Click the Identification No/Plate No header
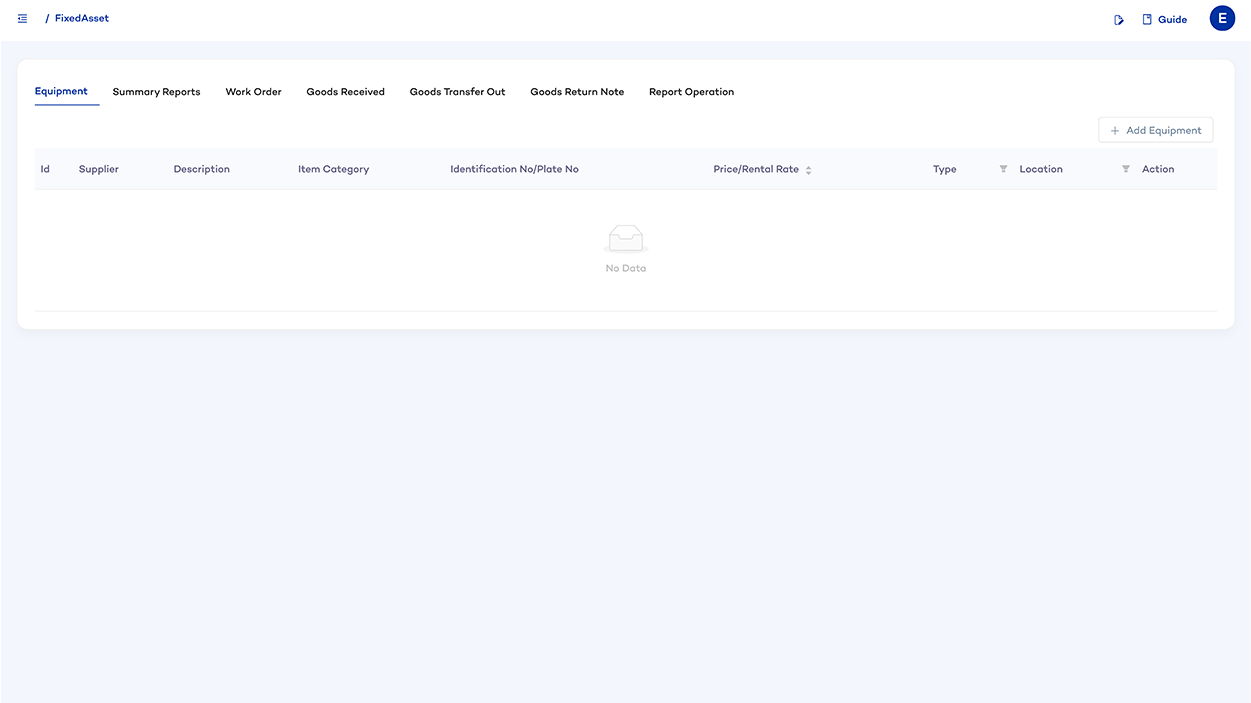 [x=514, y=169]
